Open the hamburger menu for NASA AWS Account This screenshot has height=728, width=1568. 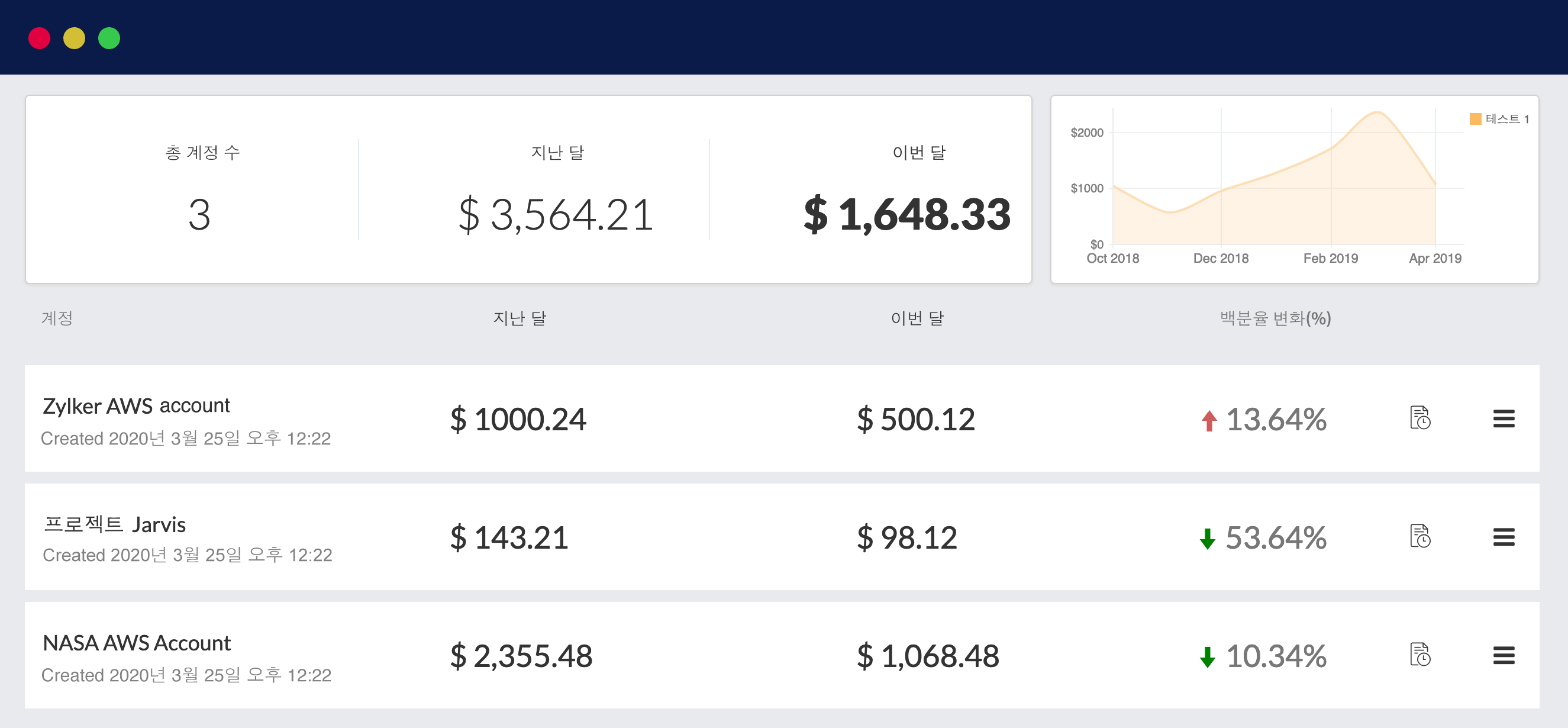pyautogui.click(x=1505, y=656)
